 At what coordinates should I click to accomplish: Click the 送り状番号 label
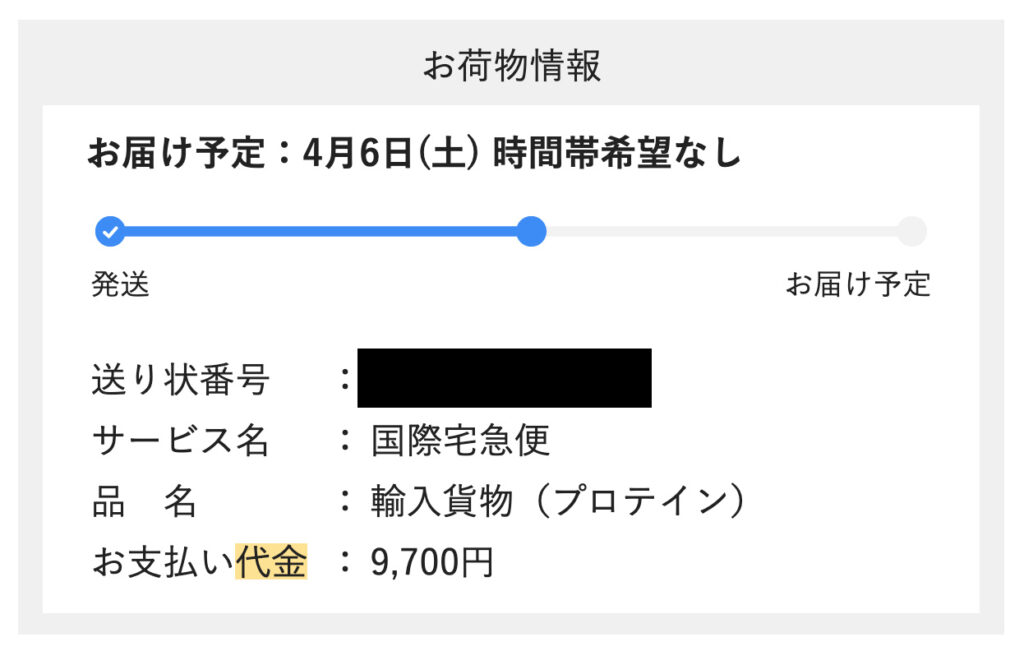(x=181, y=380)
